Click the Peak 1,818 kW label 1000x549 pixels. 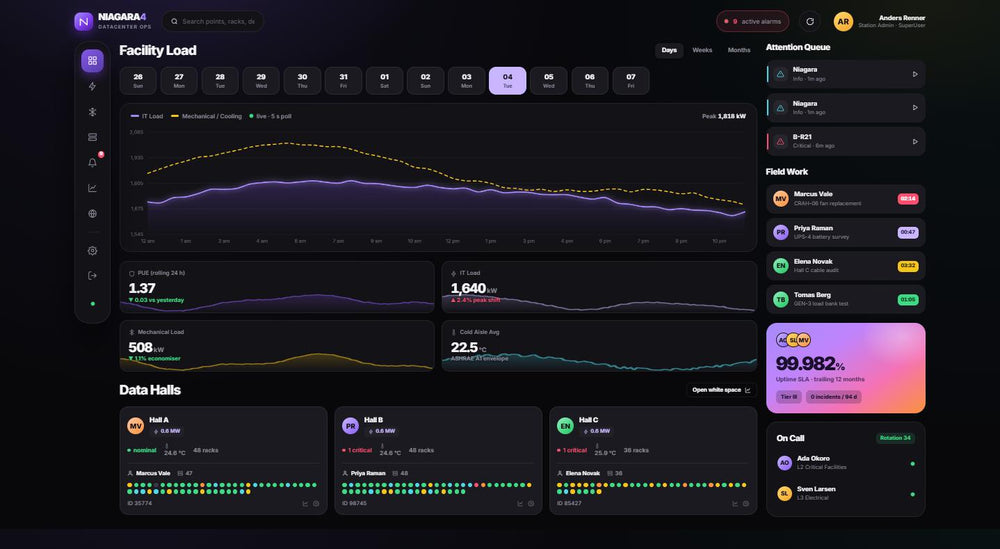click(x=723, y=116)
